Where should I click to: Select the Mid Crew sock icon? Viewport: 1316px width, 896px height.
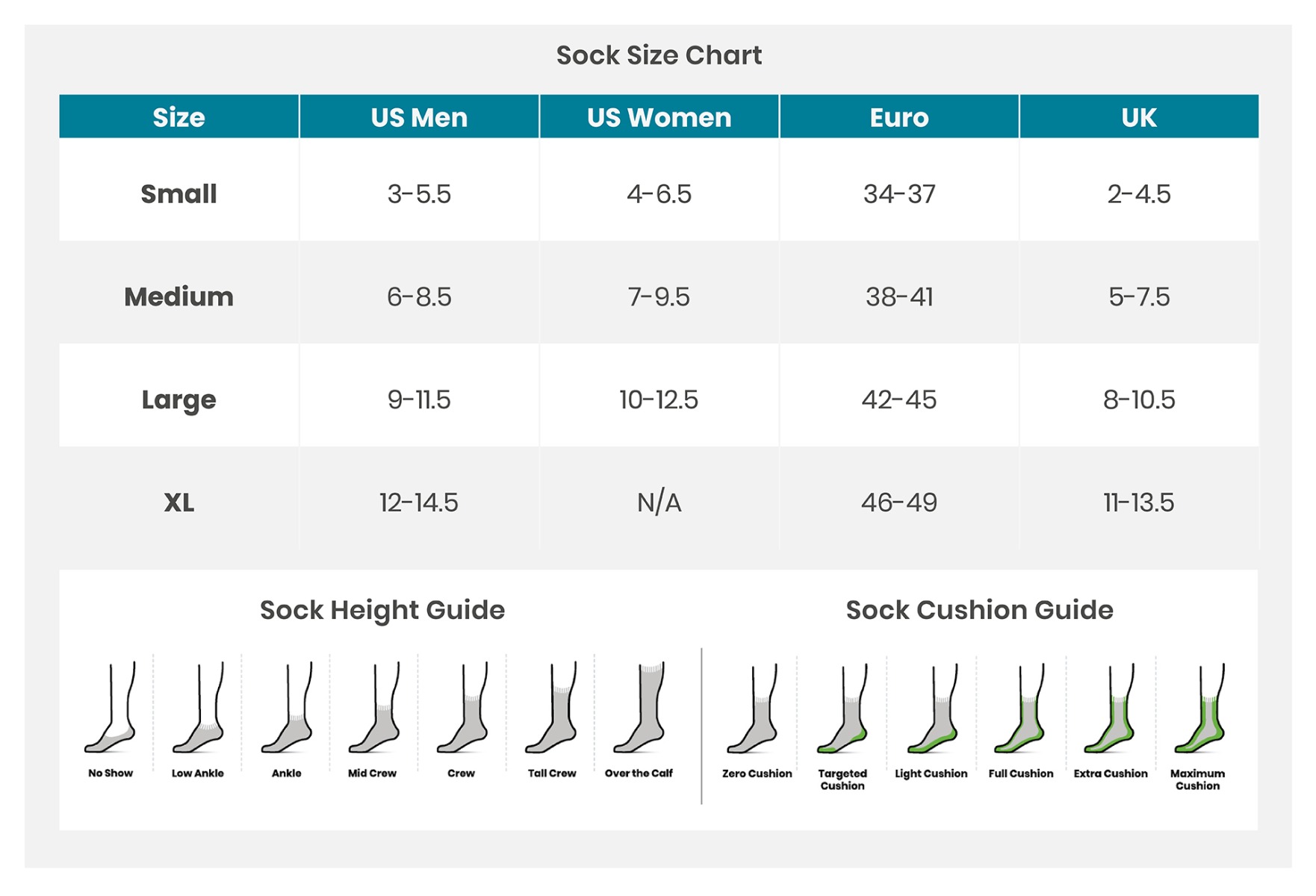[x=375, y=707]
